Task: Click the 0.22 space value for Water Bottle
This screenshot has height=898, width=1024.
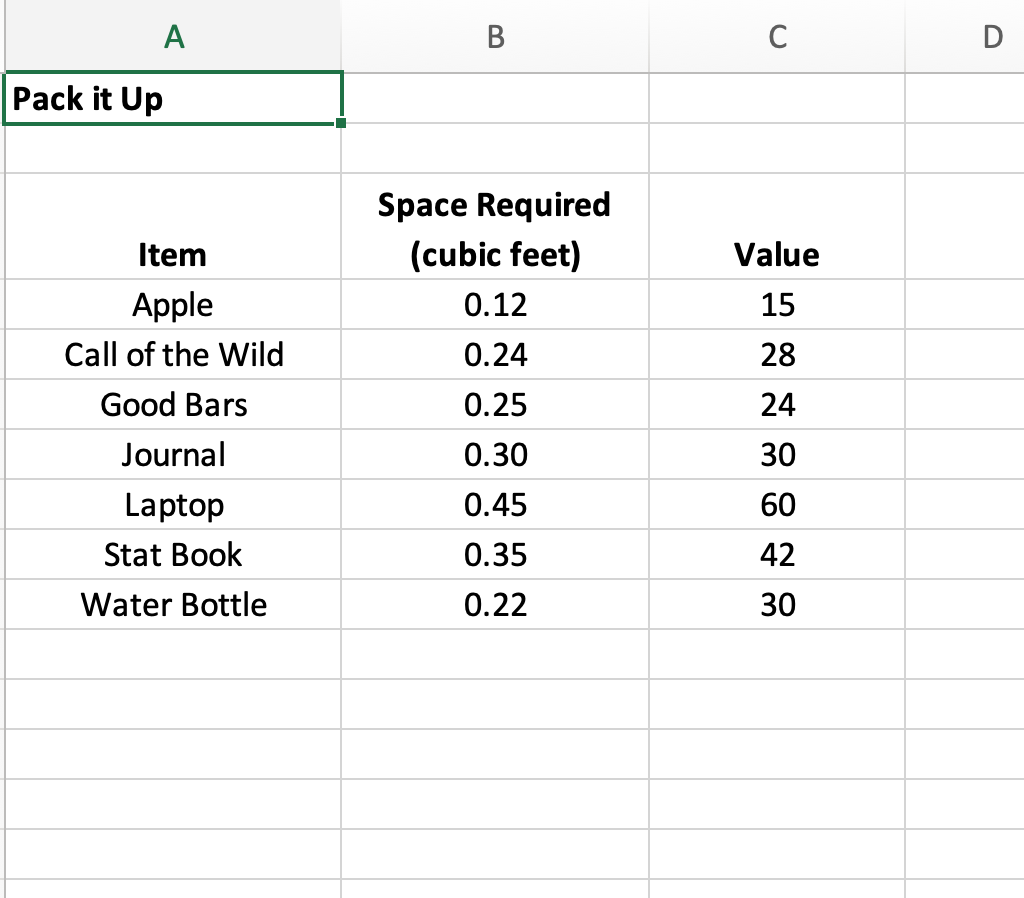Action: pyautogui.click(x=495, y=604)
